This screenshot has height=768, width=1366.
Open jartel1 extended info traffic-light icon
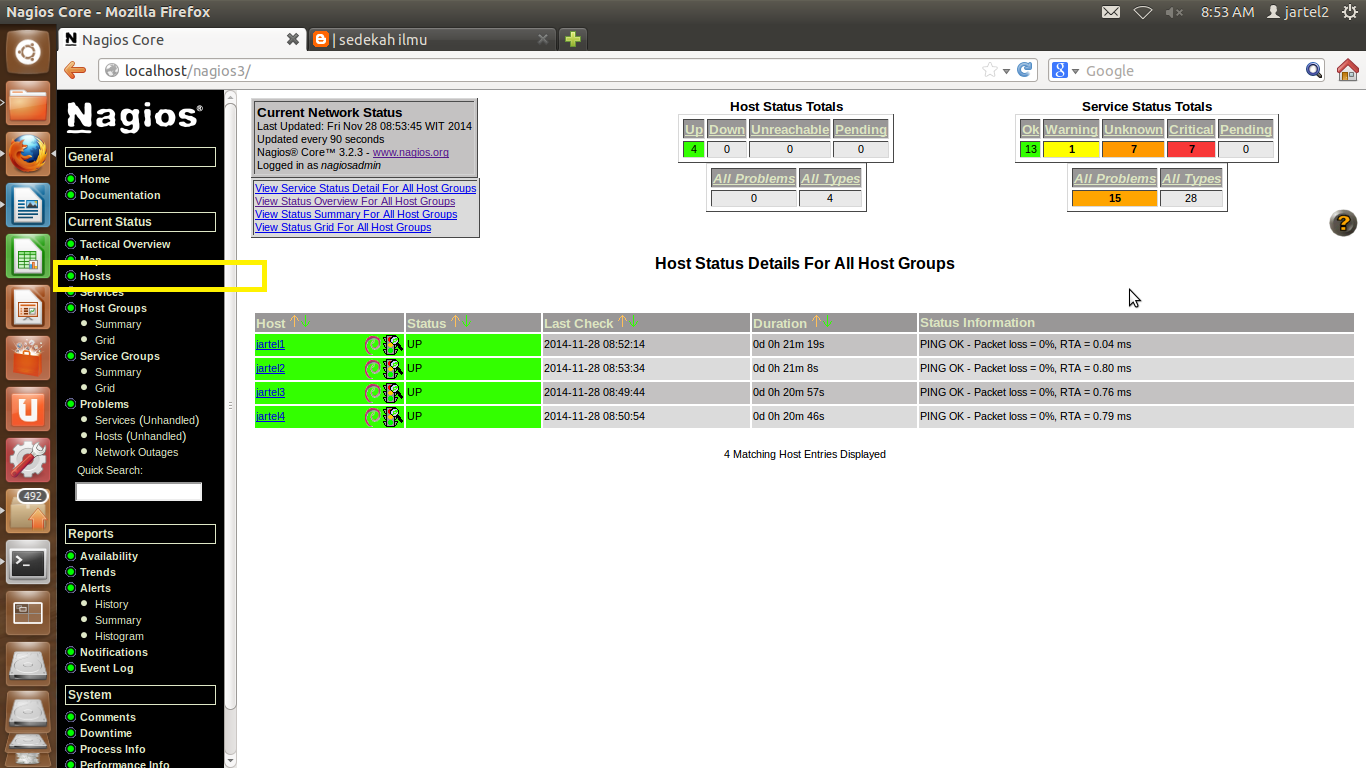coord(392,344)
